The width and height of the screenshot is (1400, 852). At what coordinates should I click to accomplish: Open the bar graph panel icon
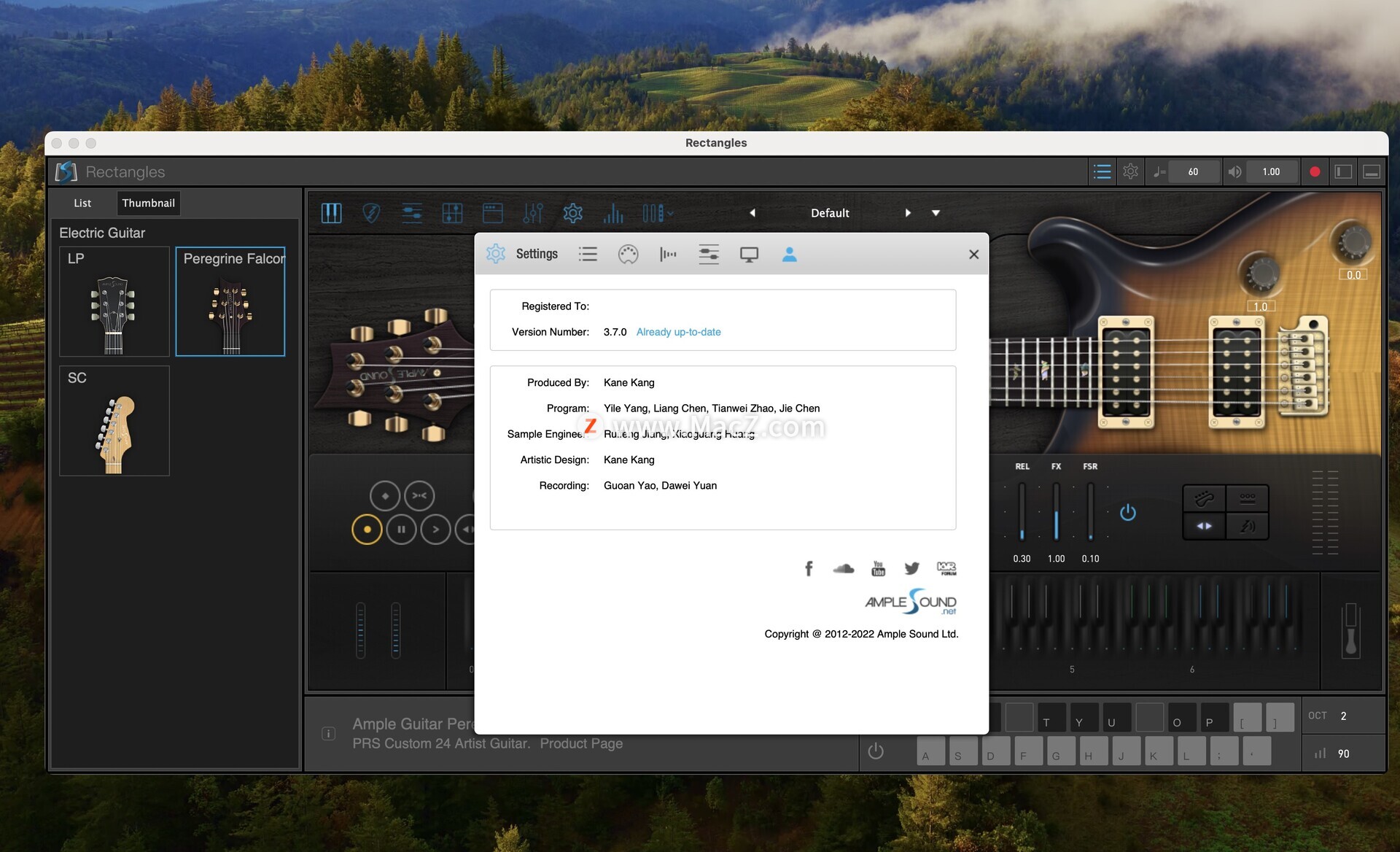(613, 213)
